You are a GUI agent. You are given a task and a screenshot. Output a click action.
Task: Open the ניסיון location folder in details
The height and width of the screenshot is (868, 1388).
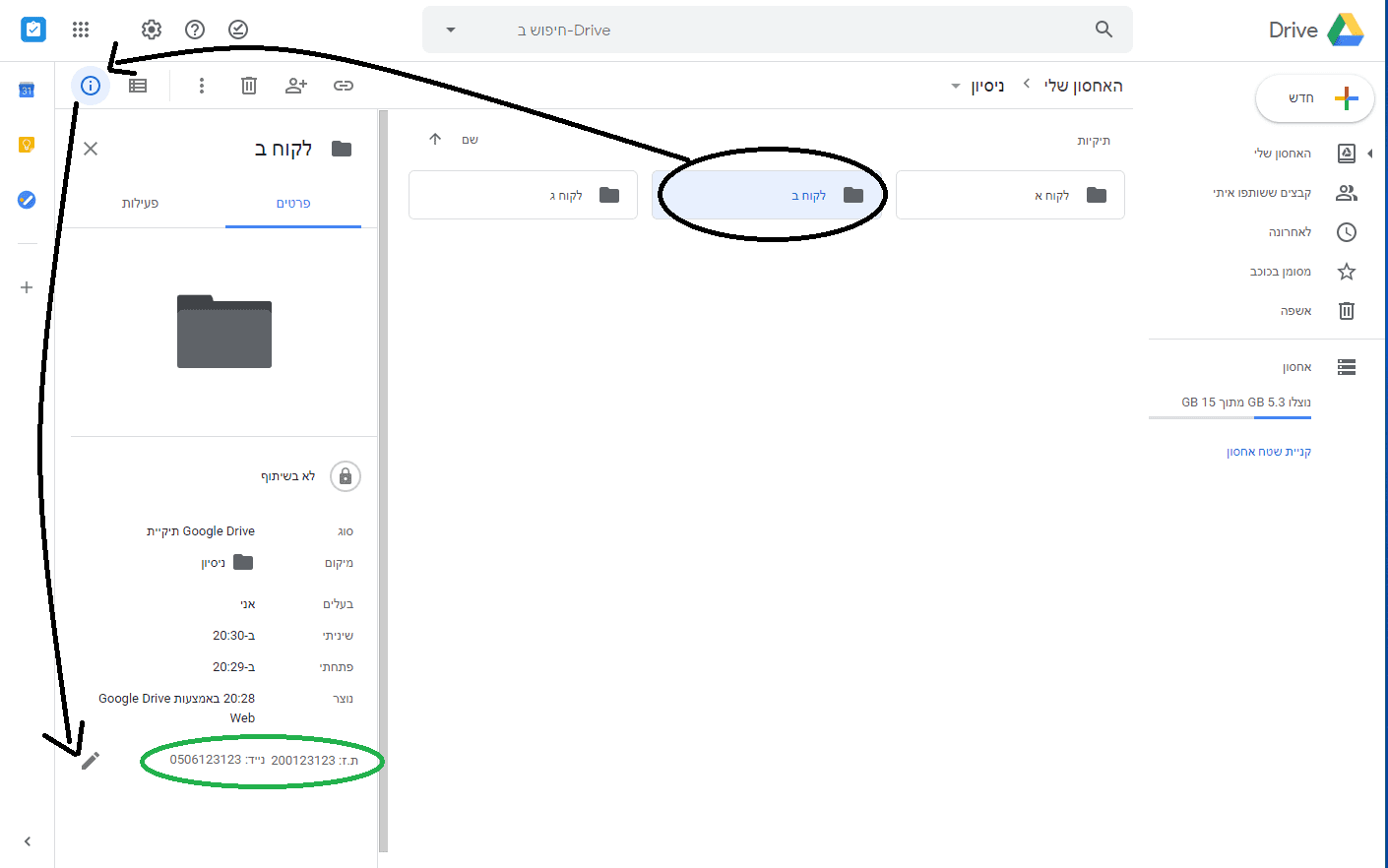227,563
